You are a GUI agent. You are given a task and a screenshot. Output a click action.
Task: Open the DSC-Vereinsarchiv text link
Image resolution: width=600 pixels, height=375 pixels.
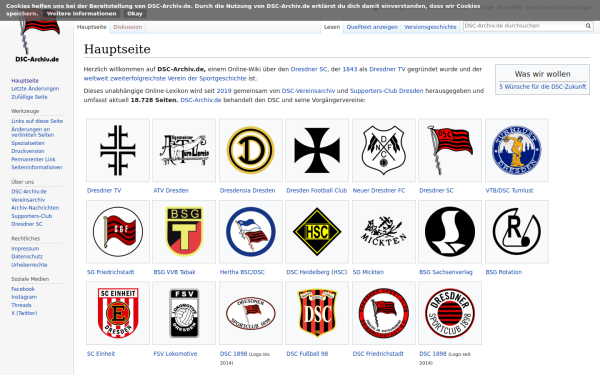click(x=308, y=91)
